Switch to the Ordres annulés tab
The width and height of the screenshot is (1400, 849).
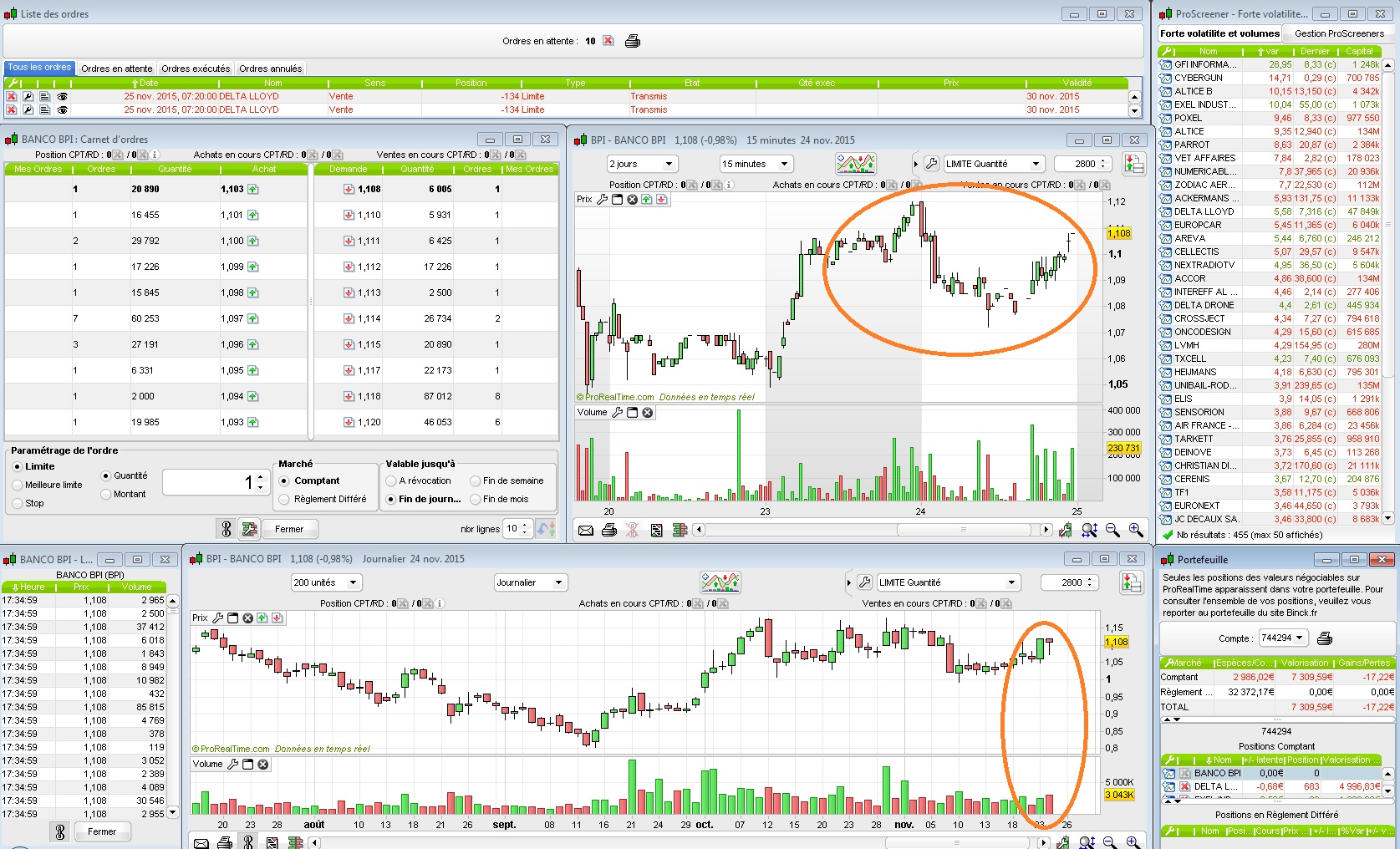tap(270, 69)
